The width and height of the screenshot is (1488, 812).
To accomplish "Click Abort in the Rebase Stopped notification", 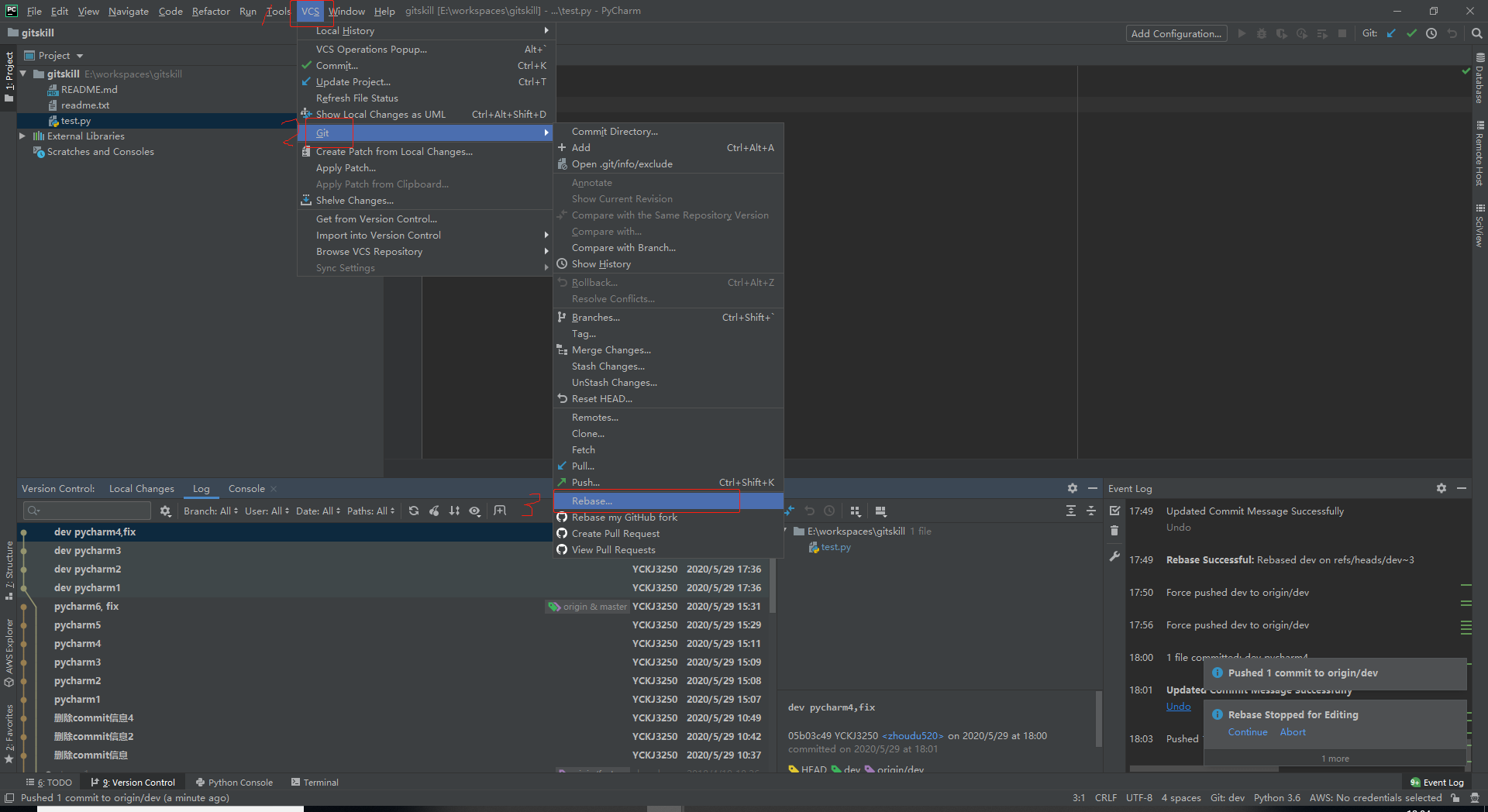I will tap(1292, 731).
